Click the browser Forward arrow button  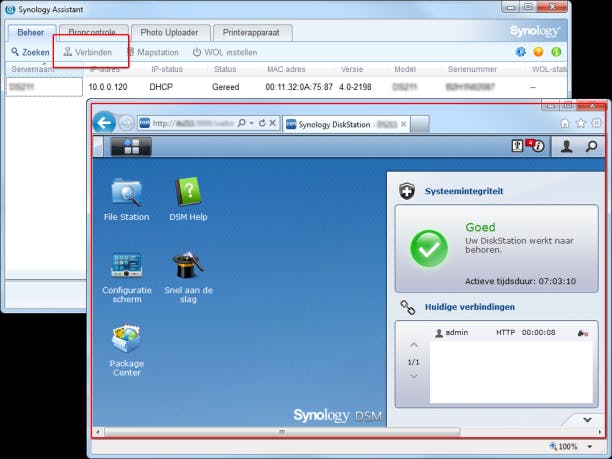(x=126, y=123)
